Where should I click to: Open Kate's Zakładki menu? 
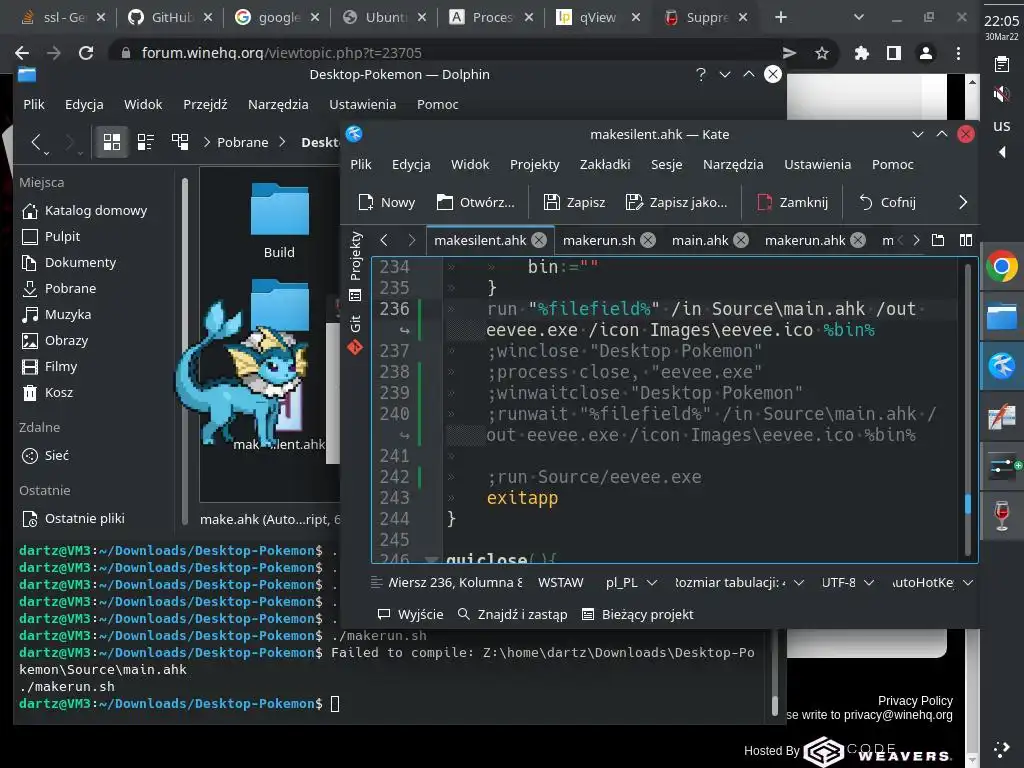click(605, 165)
